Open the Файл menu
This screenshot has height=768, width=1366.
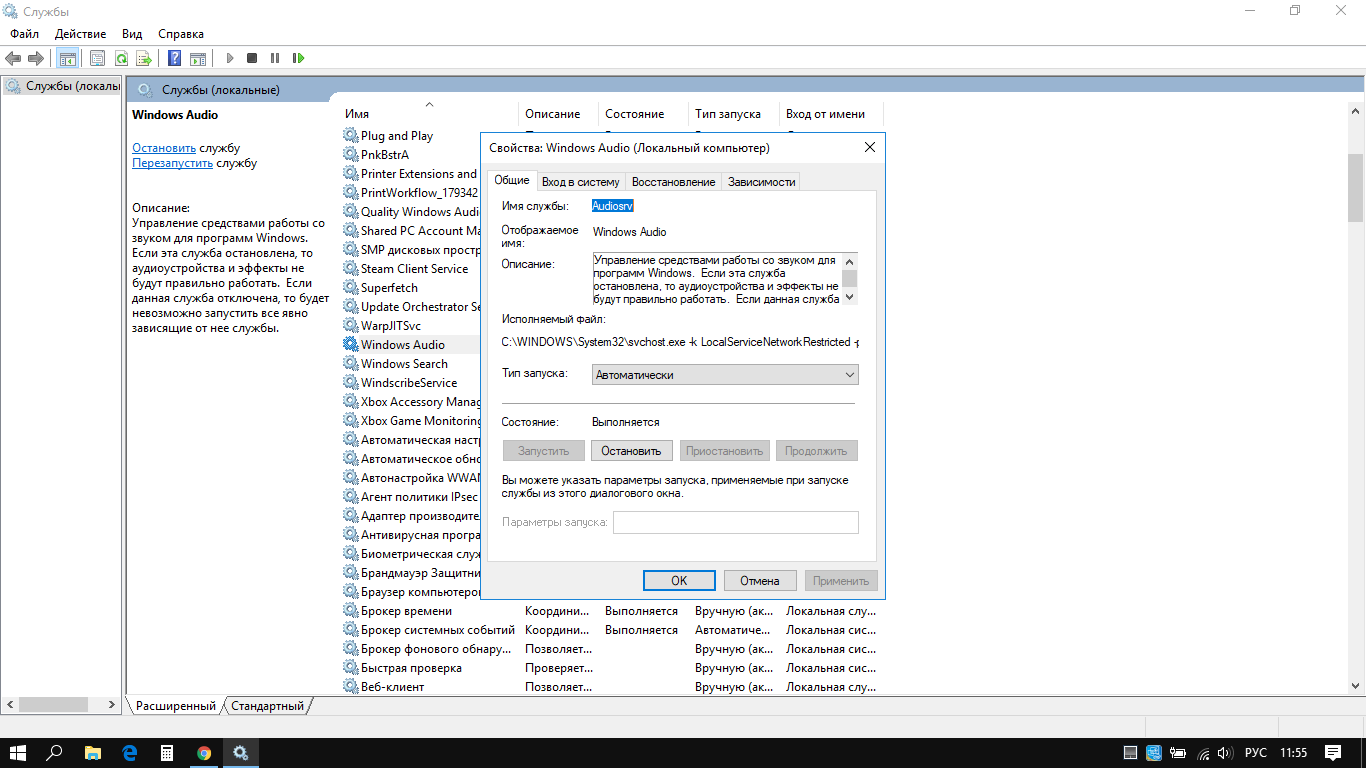point(25,34)
